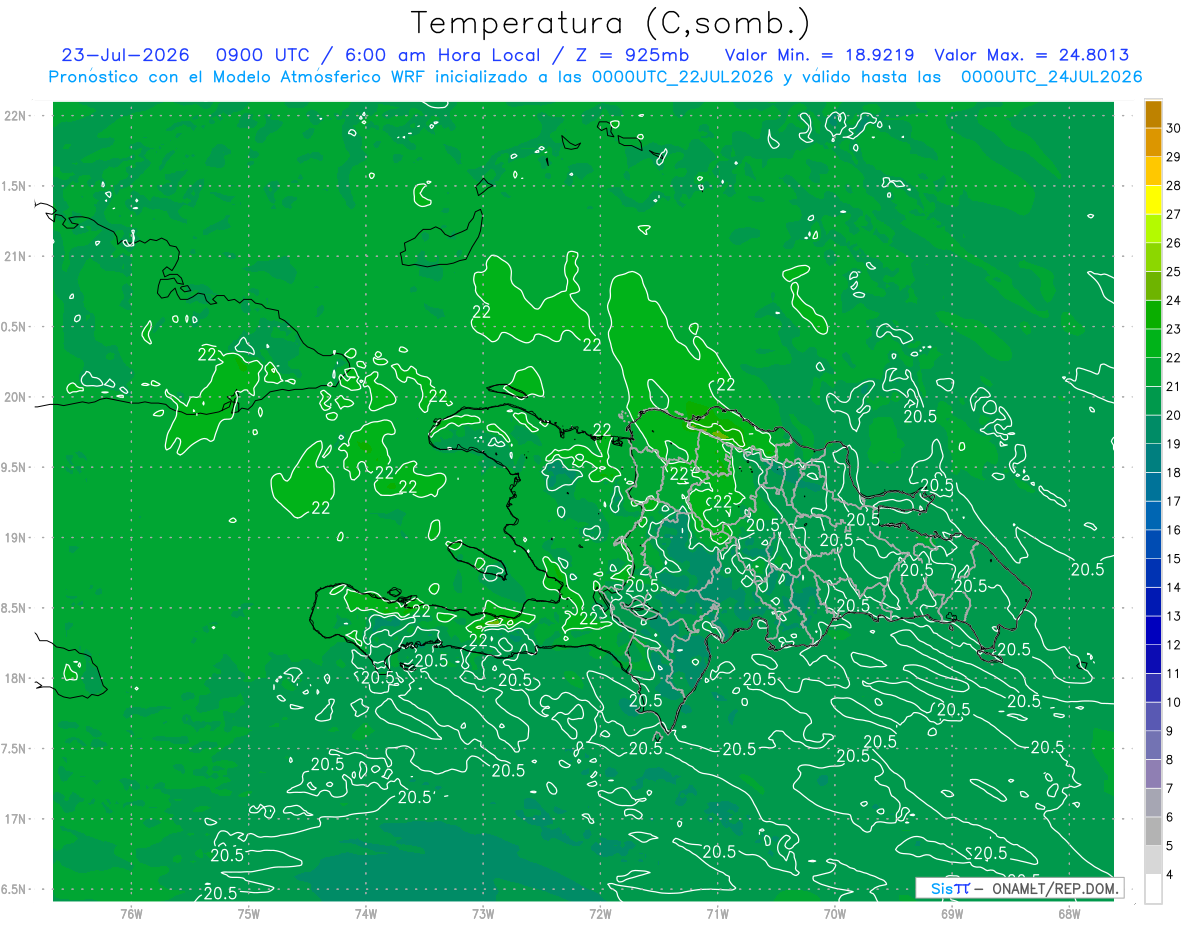Viewport: 1200px width, 927px height.
Task: Pick the yellow swatch between 27 and 28
Action: (x=1153, y=200)
